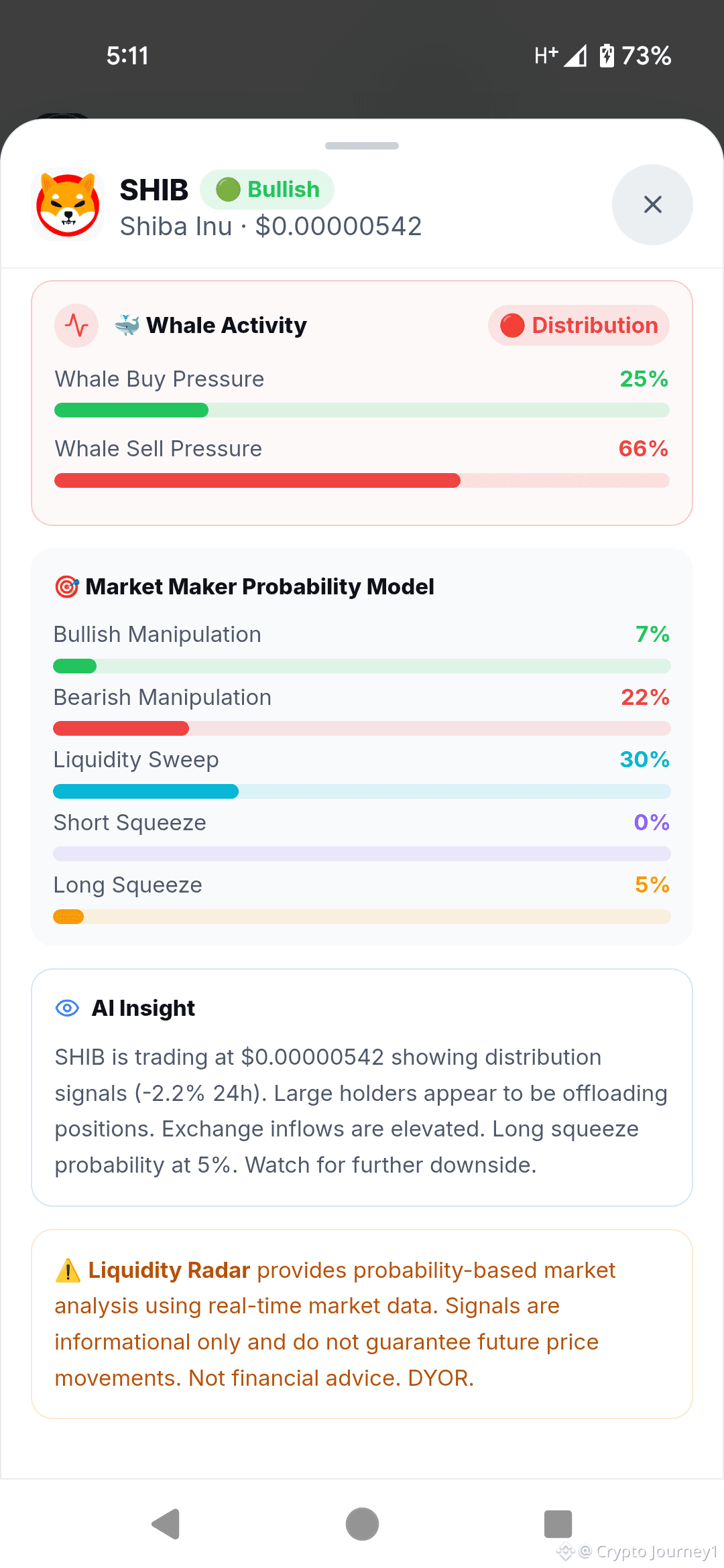Tap the battery indicator in status bar

(x=607, y=56)
